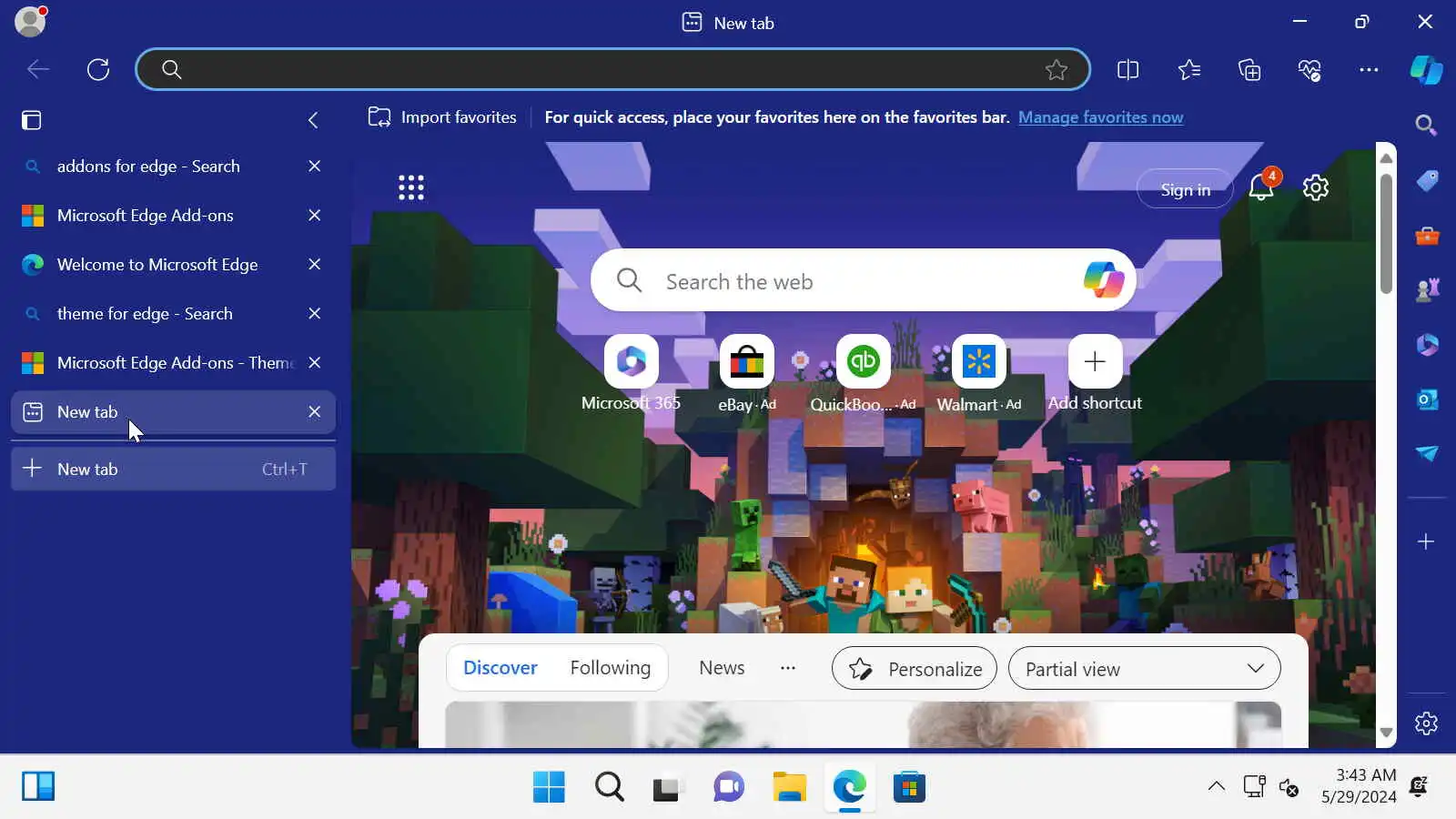Open the Windows Start menu

549,787
